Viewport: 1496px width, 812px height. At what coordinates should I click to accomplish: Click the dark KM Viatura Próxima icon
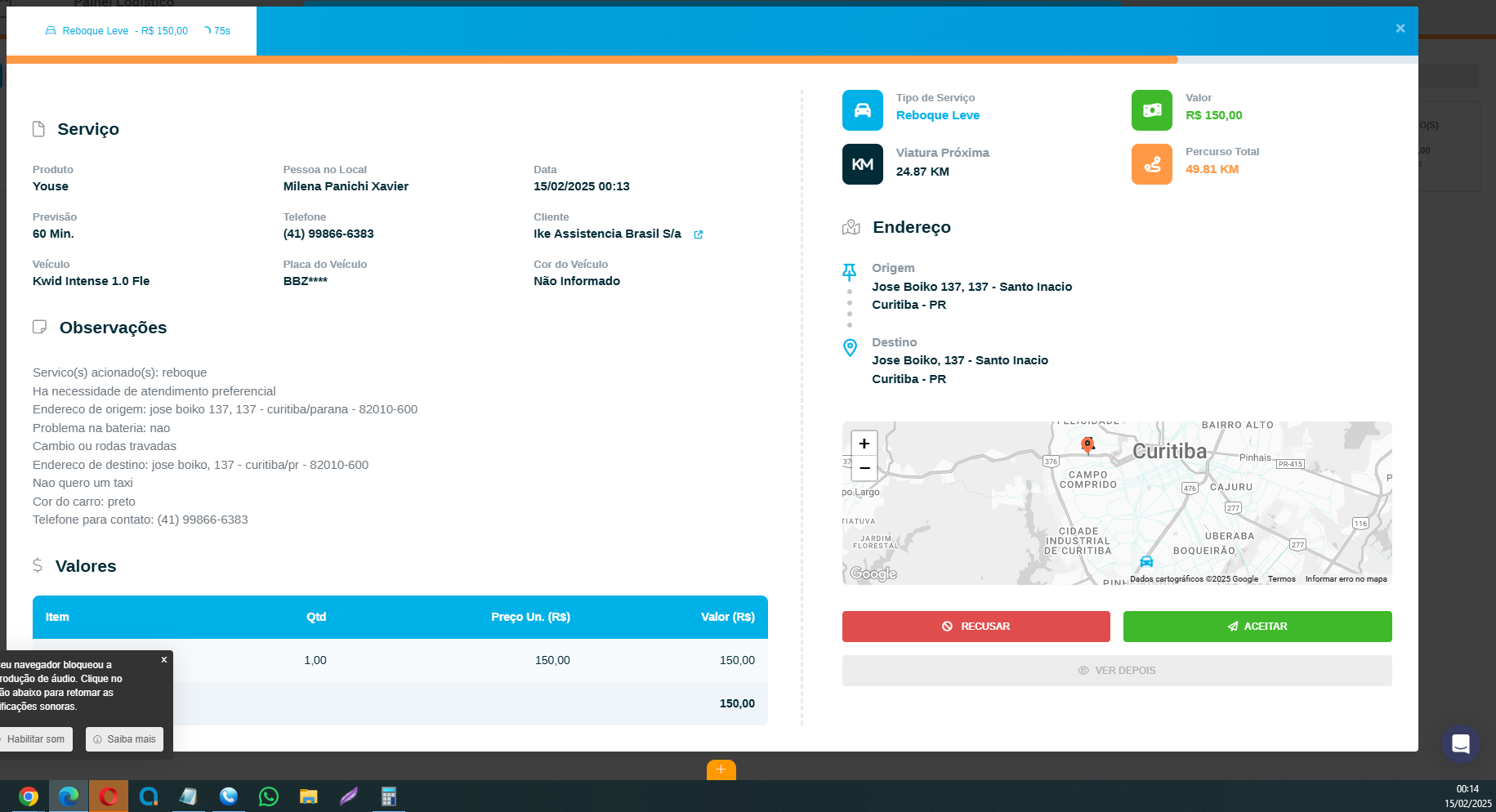[863, 164]
